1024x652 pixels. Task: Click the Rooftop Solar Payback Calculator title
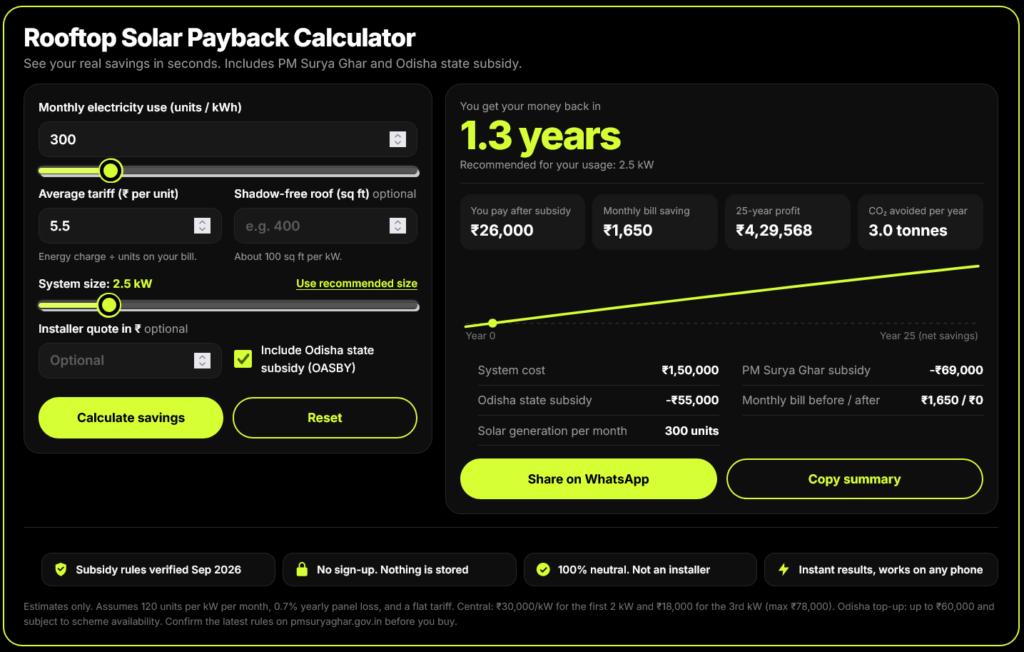click(219, 38)
